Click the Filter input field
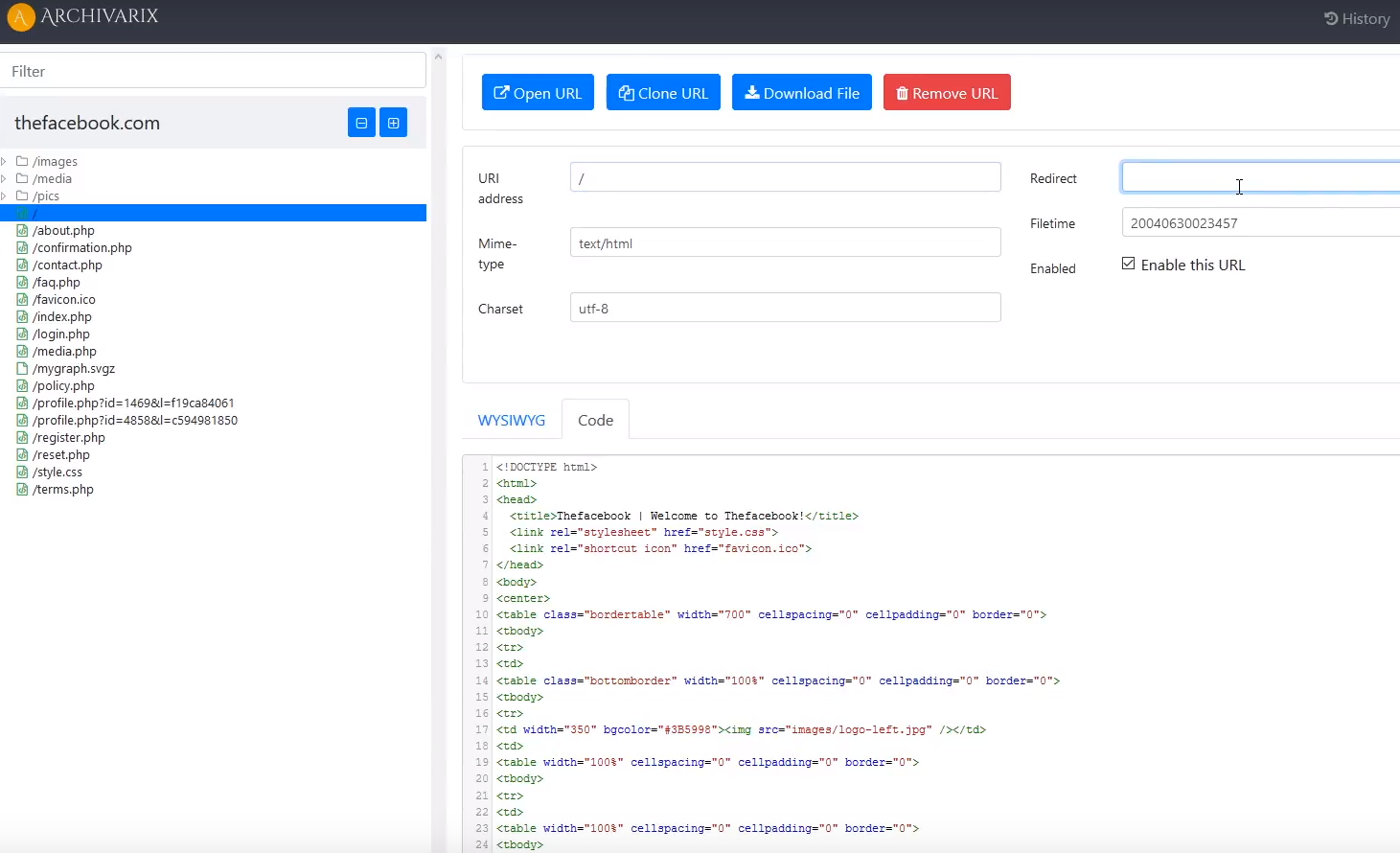This screenshot has height=853, width=1400. click(x=213, y=71)
